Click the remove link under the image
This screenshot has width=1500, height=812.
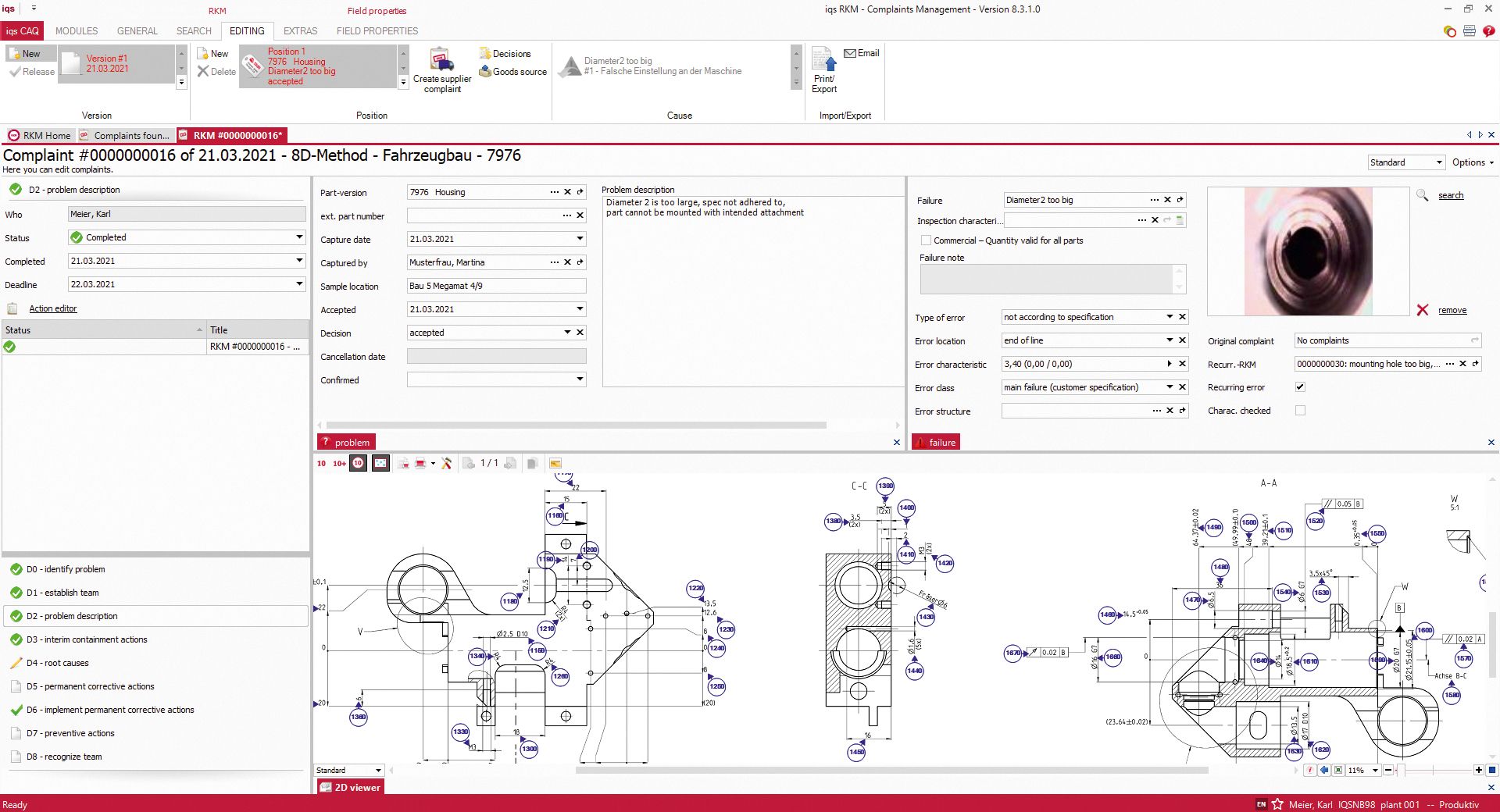coord(1452,310)
